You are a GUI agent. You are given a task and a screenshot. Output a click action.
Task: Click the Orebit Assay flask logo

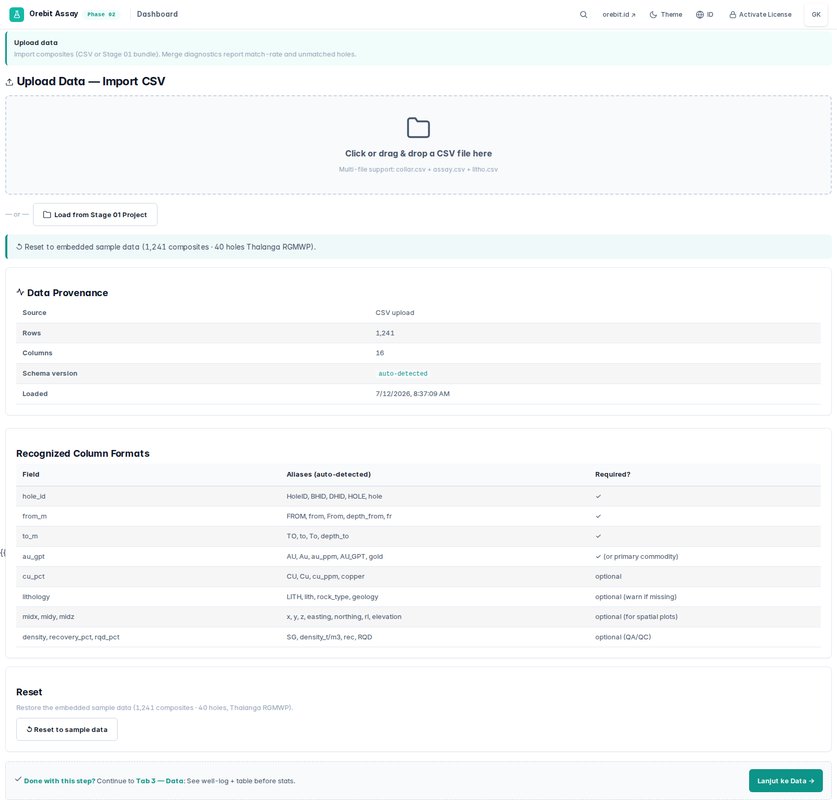17,14
